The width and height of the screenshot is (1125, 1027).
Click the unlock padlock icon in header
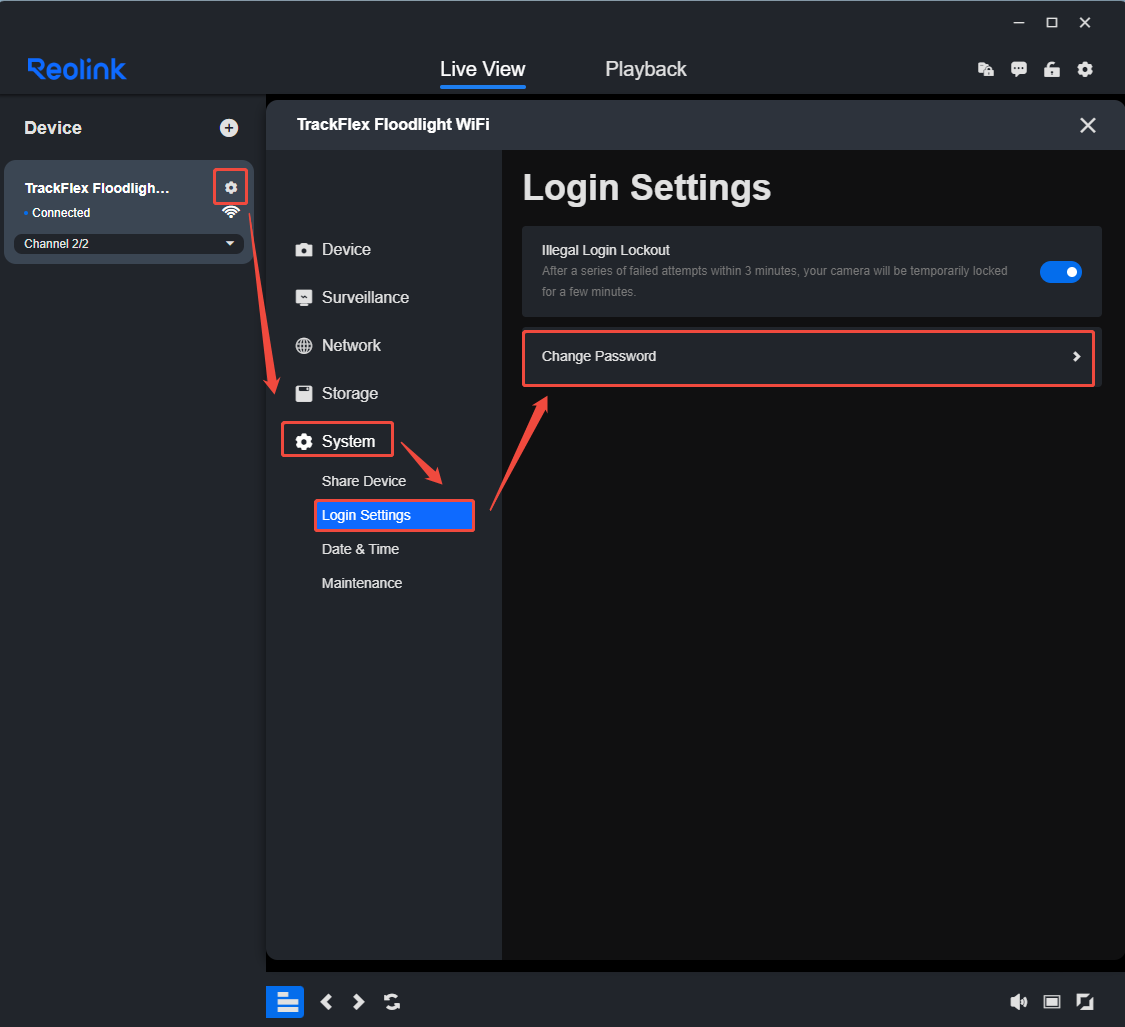[1052, 69]
